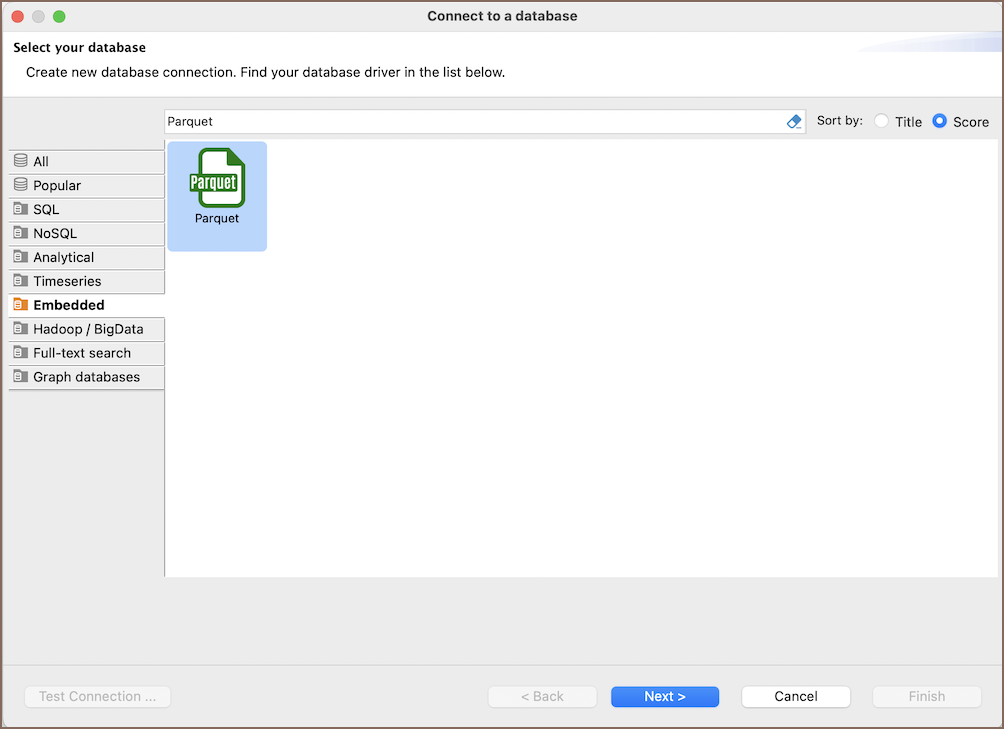Viewport: 1004px width, 729px height.
Task: Close the Connect to a database dialog
Action: point(18,16)
